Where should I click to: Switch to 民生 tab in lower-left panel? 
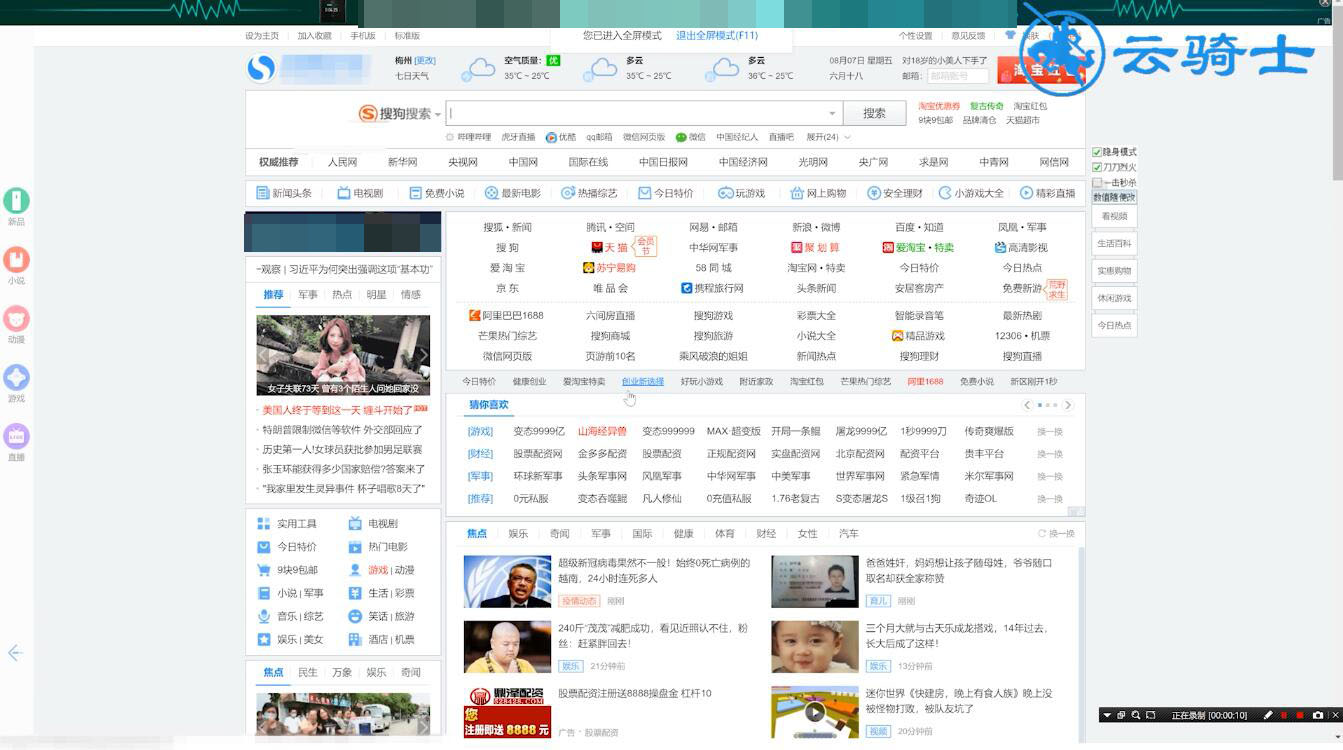pyautogui.click(x=308, y=673)
